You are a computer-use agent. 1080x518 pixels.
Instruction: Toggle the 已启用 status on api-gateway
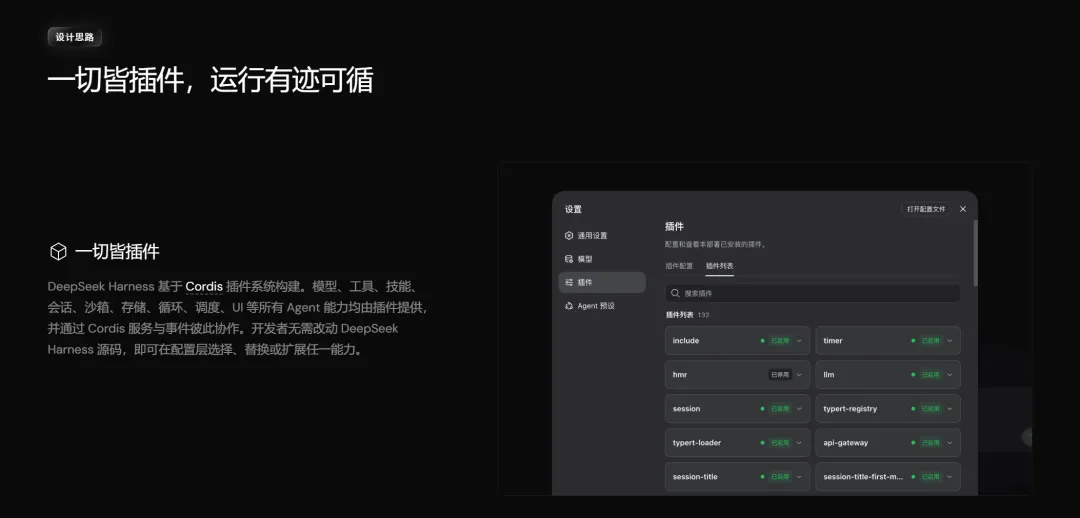click(931, 442)
